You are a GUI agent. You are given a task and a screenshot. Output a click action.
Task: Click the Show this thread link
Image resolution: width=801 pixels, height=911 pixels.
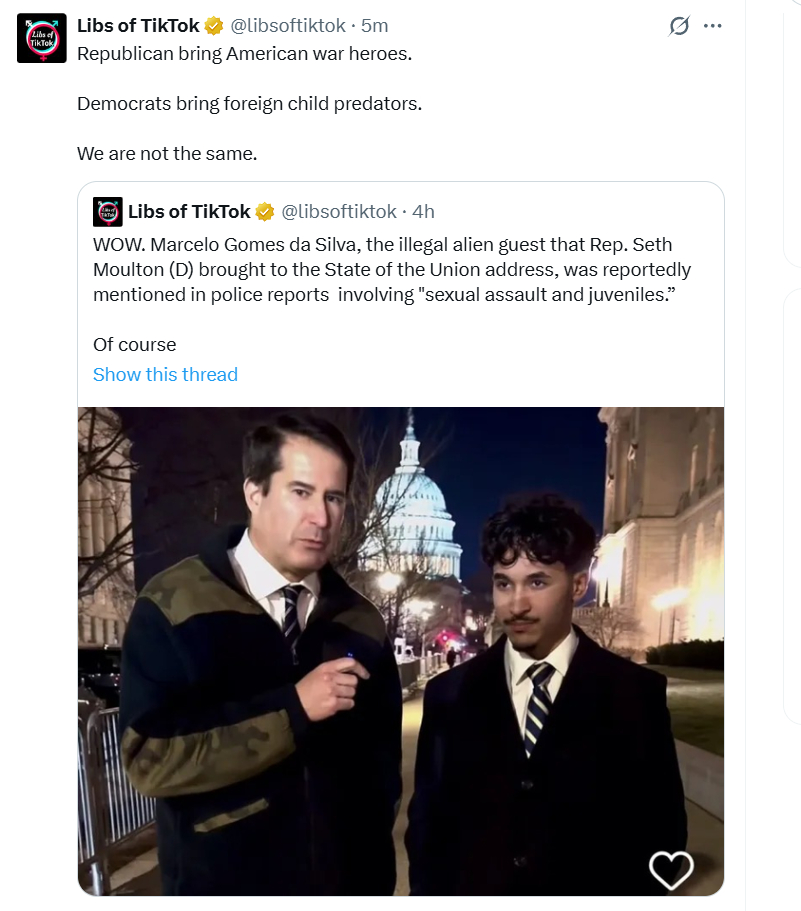[165, 374]
